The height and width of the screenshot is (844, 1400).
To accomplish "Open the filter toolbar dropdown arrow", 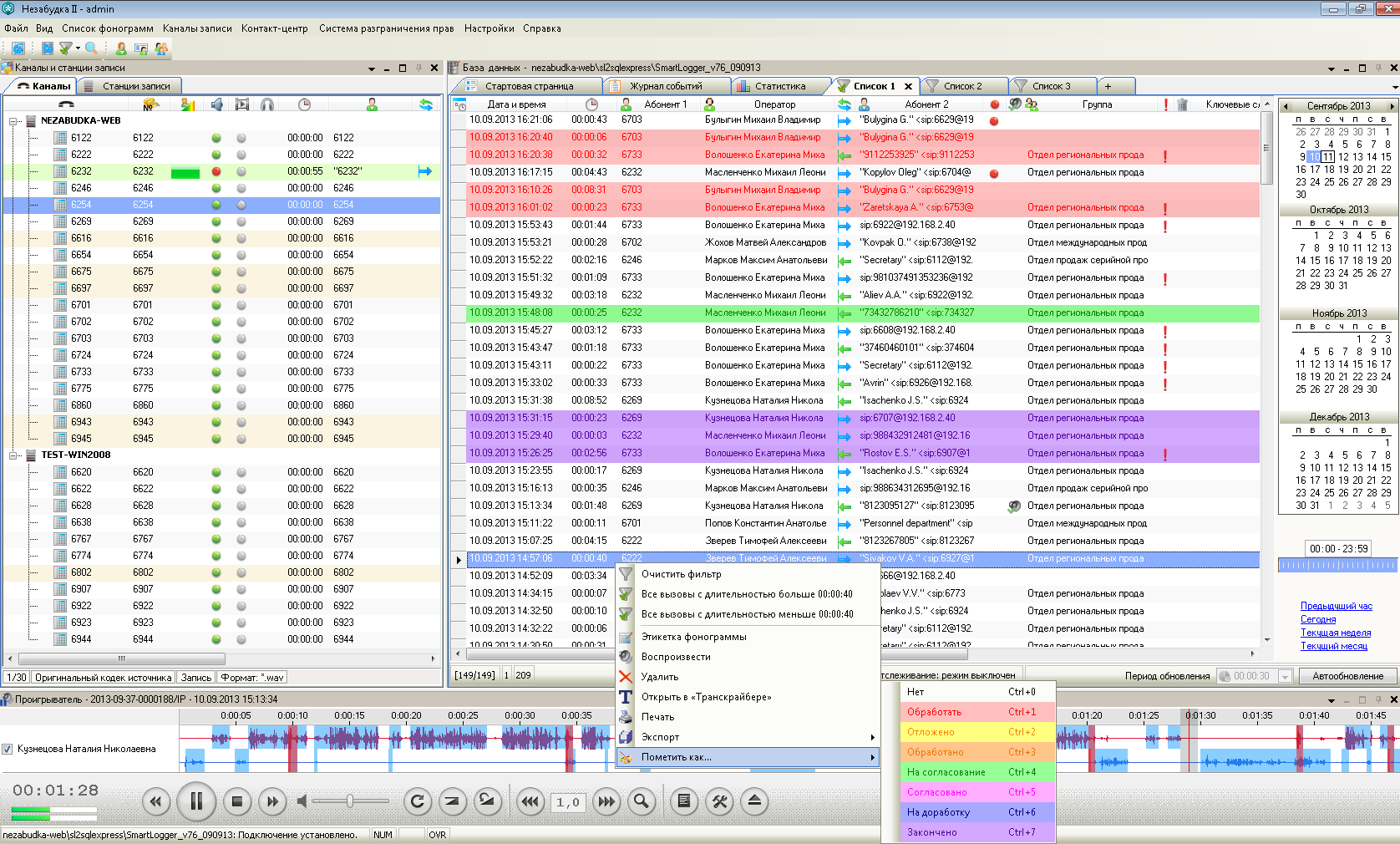I will pos(78,48).
